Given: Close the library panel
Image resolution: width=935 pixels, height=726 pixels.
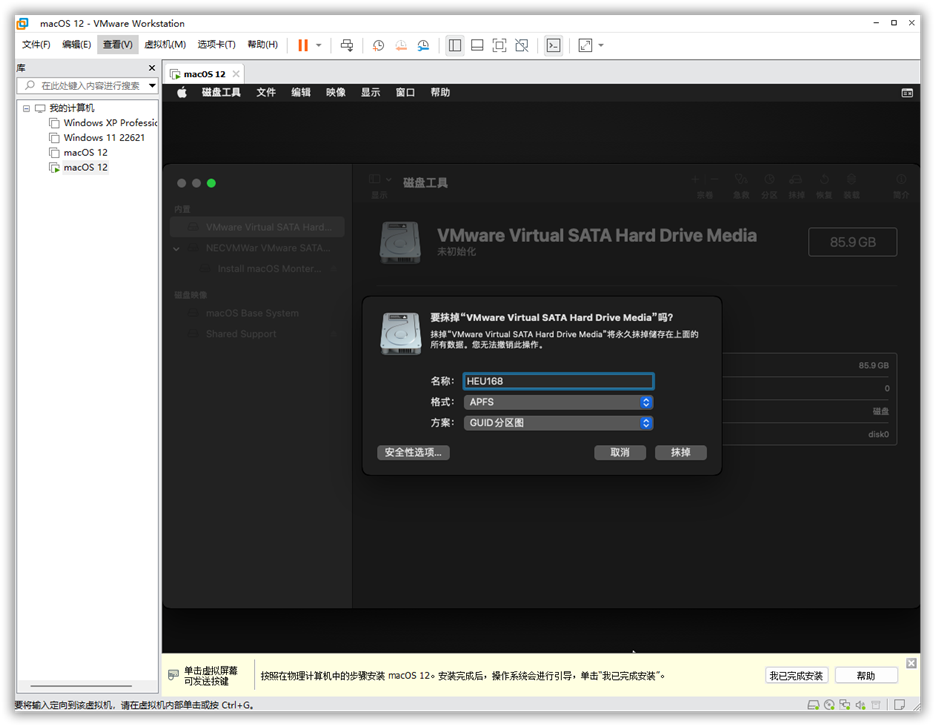Looking at the screenshot, I should pos(151,68).
